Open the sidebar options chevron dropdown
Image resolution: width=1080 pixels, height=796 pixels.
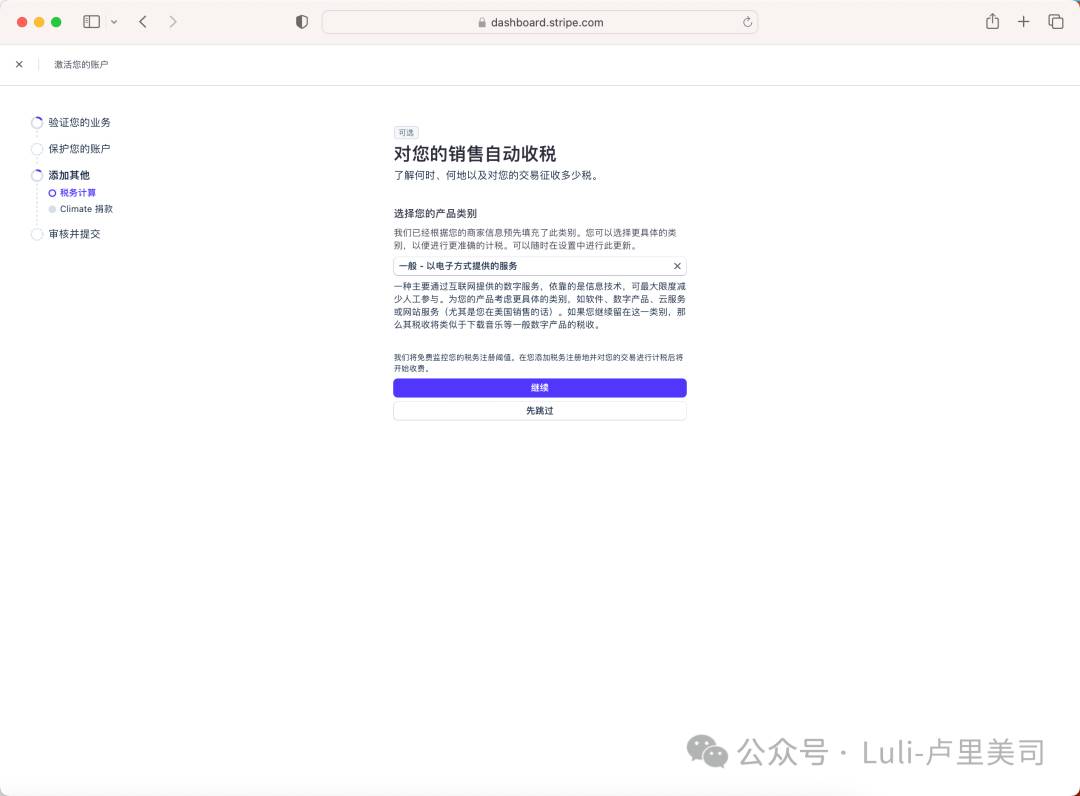coord(114,22)
